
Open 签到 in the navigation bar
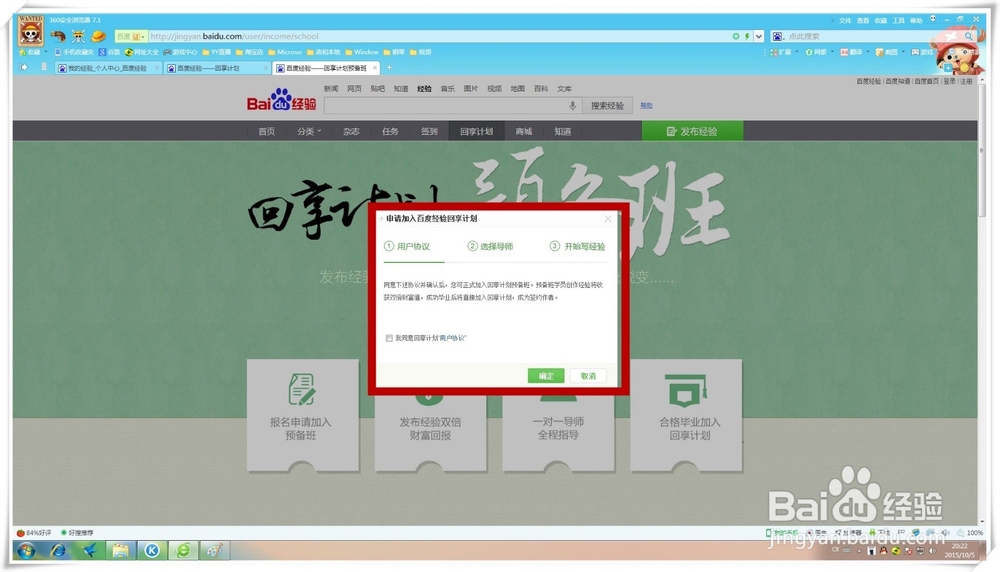pos(429,131)
